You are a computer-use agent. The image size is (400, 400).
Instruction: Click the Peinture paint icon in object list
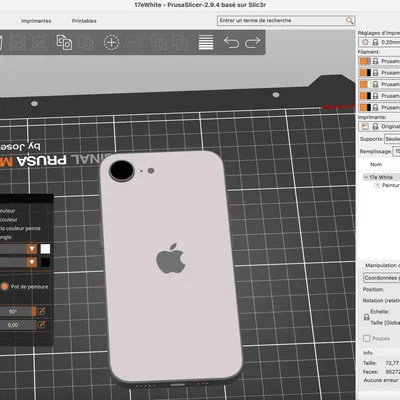pyautogui.click(x=377, y=185)
